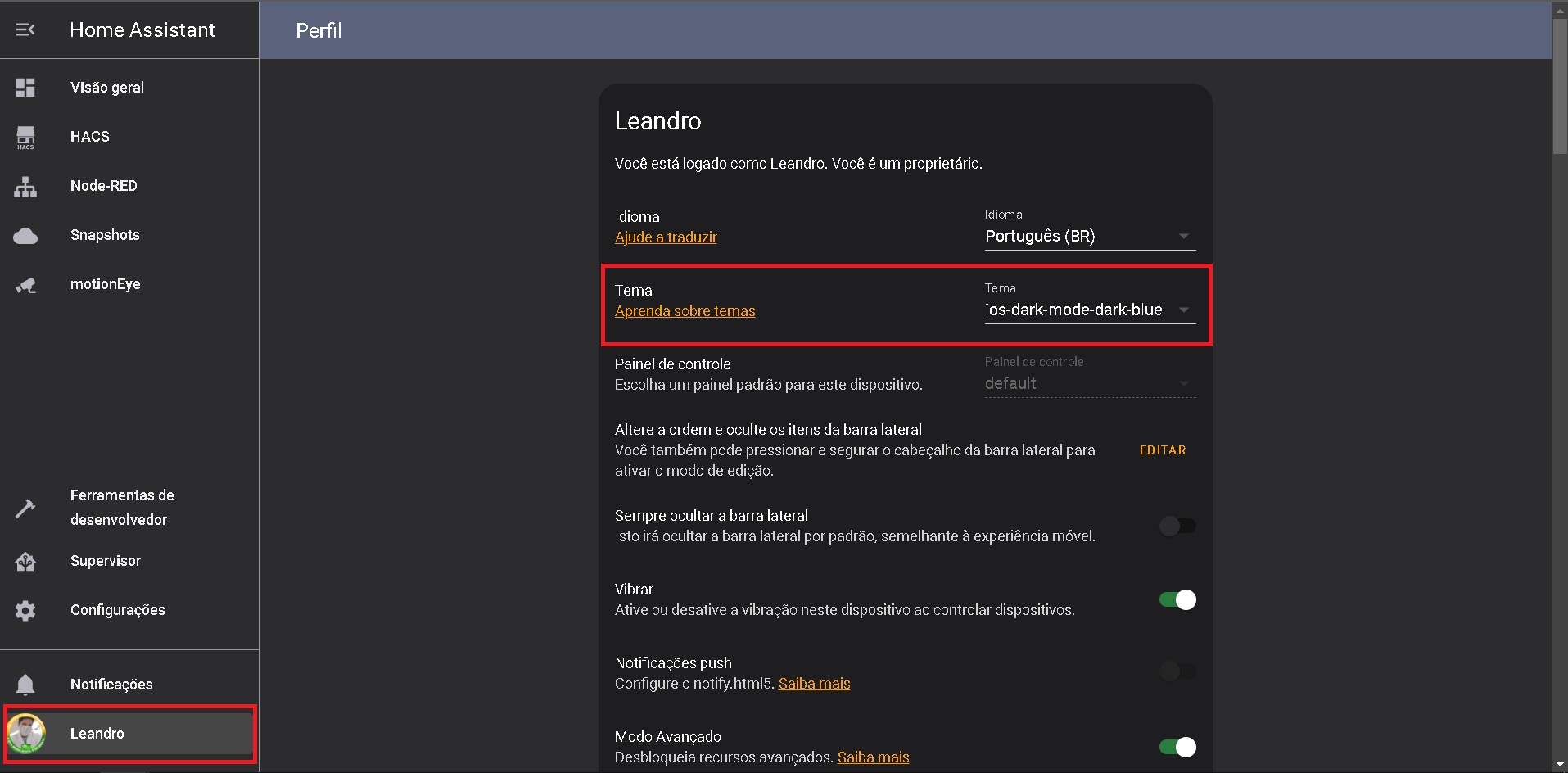The width and height of the screenshot is (1568, 773).
Task: Click the disabled Painel de controle dropdown
Action: (x=1090, y=377)
